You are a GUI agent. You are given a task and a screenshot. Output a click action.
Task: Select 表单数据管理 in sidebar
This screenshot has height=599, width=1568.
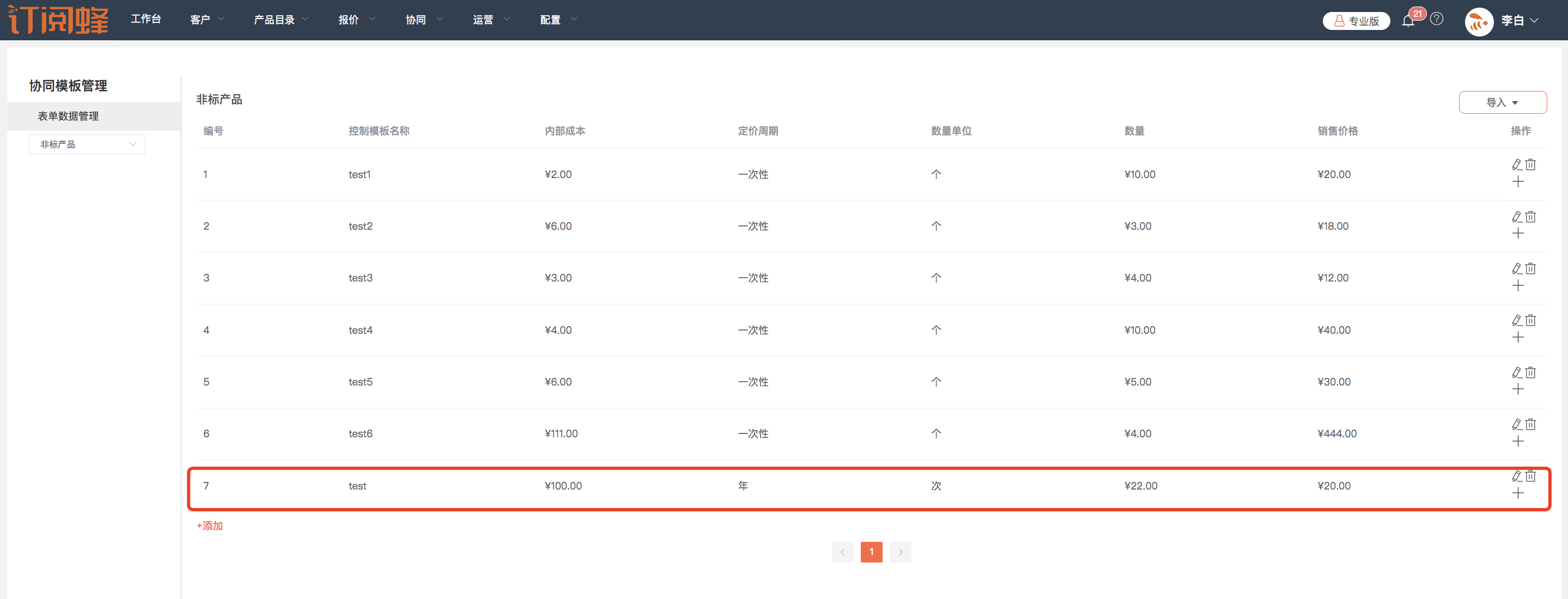point(68,116)
